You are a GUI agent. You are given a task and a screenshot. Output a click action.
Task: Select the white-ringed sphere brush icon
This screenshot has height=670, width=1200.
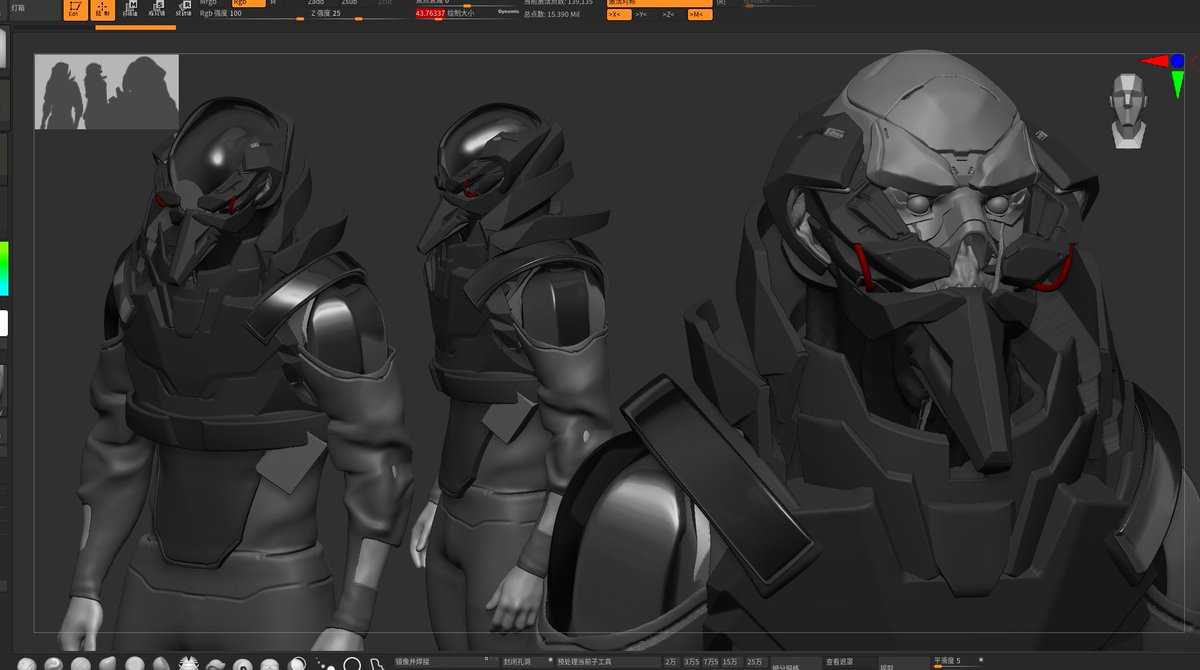click(297, 664)
